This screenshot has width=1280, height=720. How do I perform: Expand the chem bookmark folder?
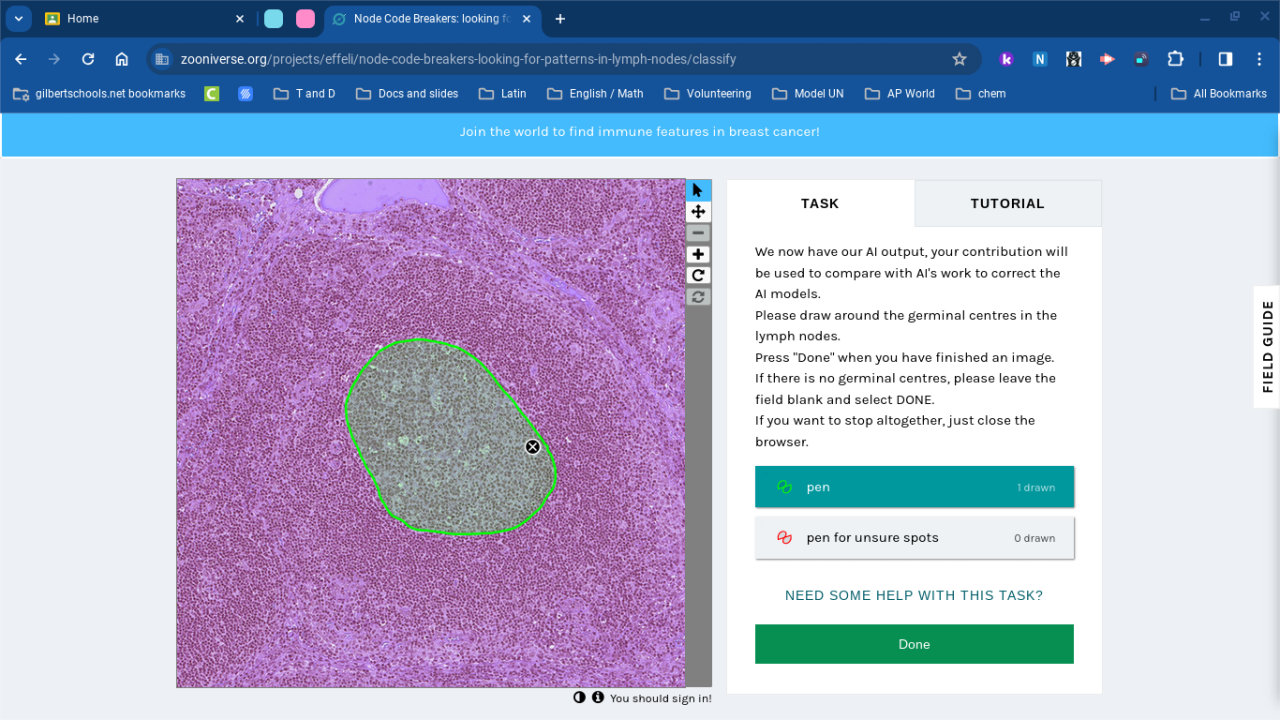pyautogui.click(x=981, y=94)
